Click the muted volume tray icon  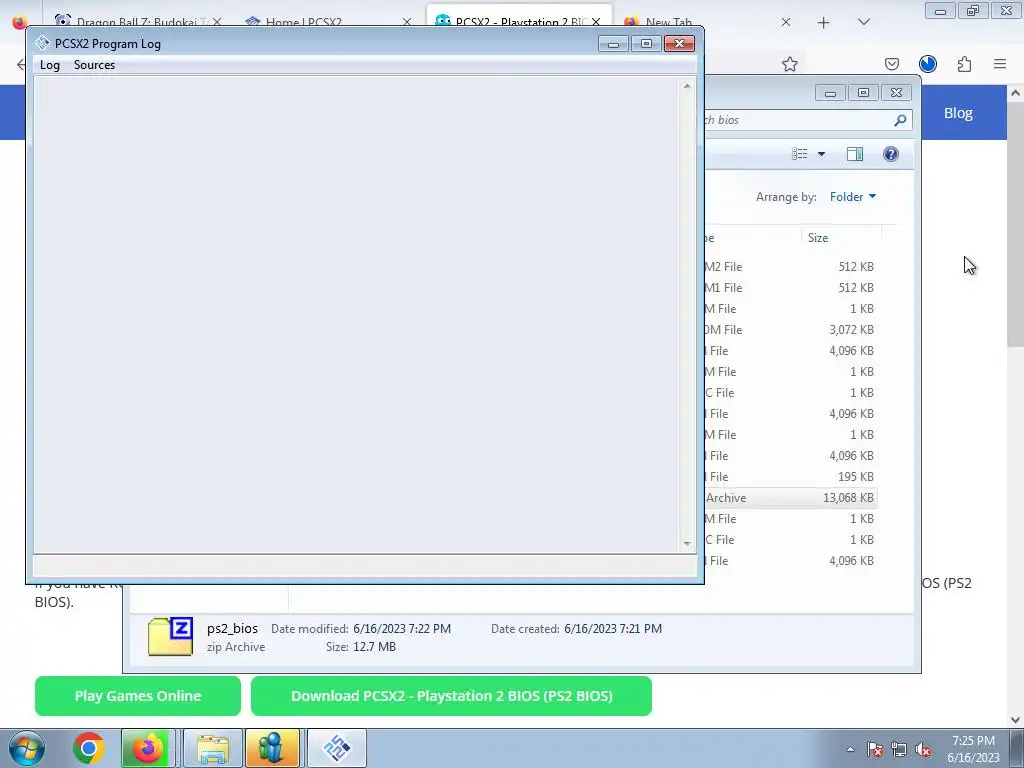click(923, 749)
